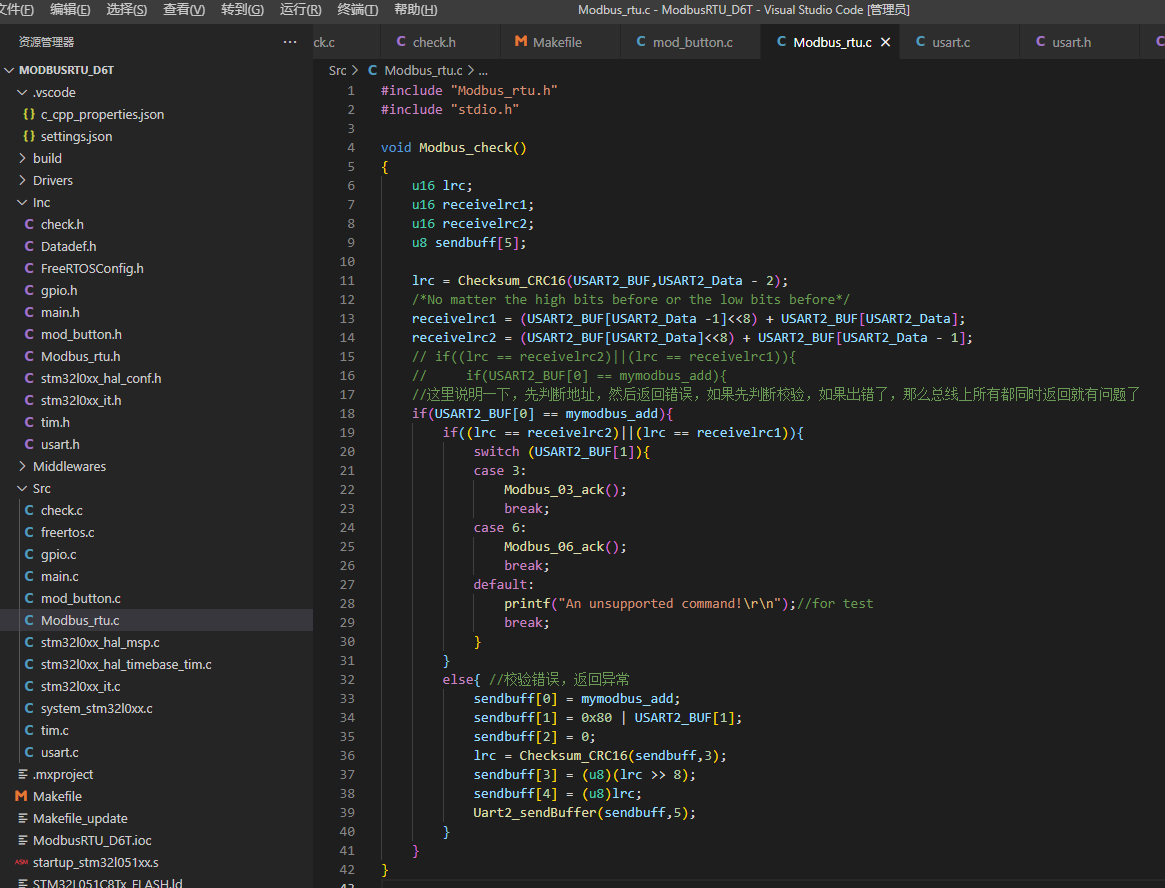The width and height of the screenshot is (1165, 888).
Task: Open gpio.h header file
Action: pyautogui.click(x=156, y=291)
